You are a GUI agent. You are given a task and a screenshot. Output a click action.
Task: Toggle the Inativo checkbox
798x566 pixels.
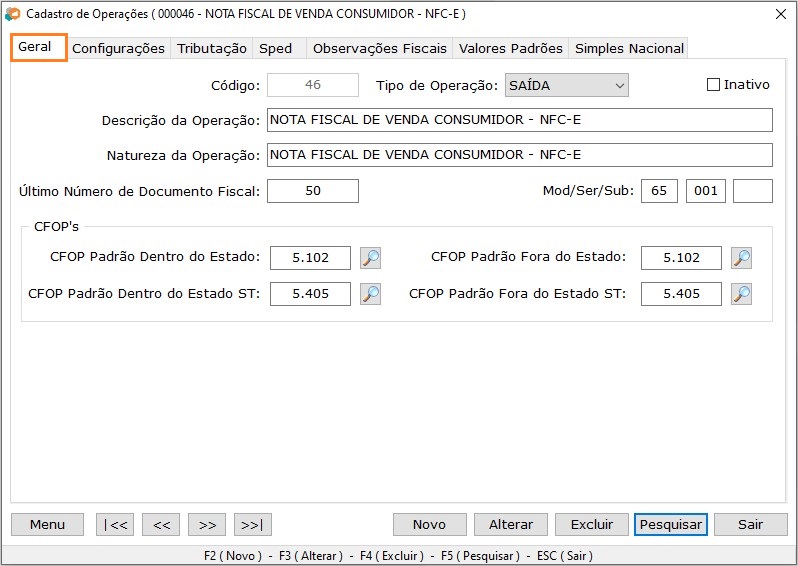(x=713, y=85)
